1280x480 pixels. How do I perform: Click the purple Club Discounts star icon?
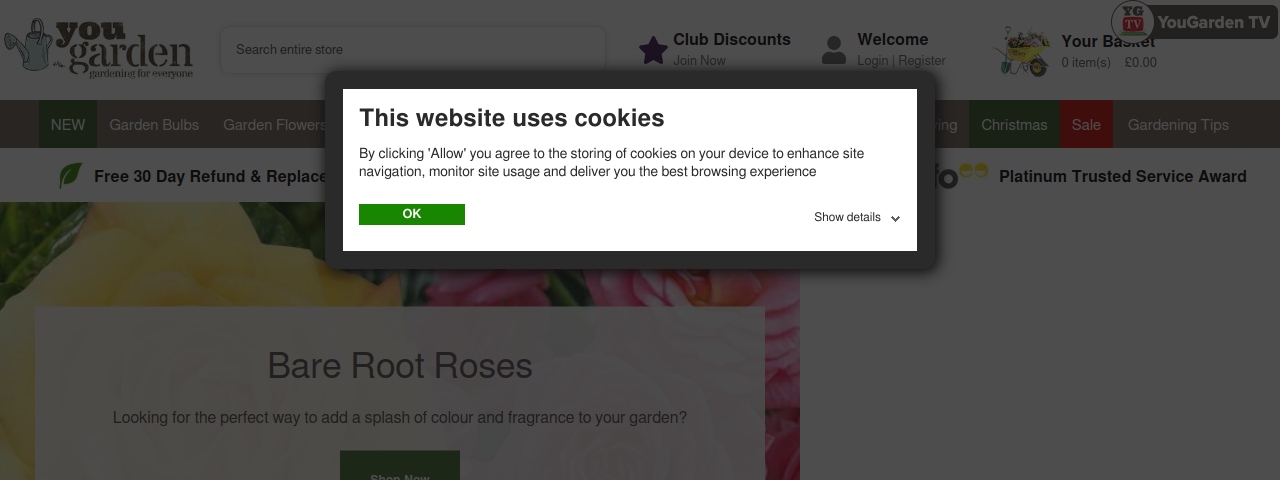point(653,50)
